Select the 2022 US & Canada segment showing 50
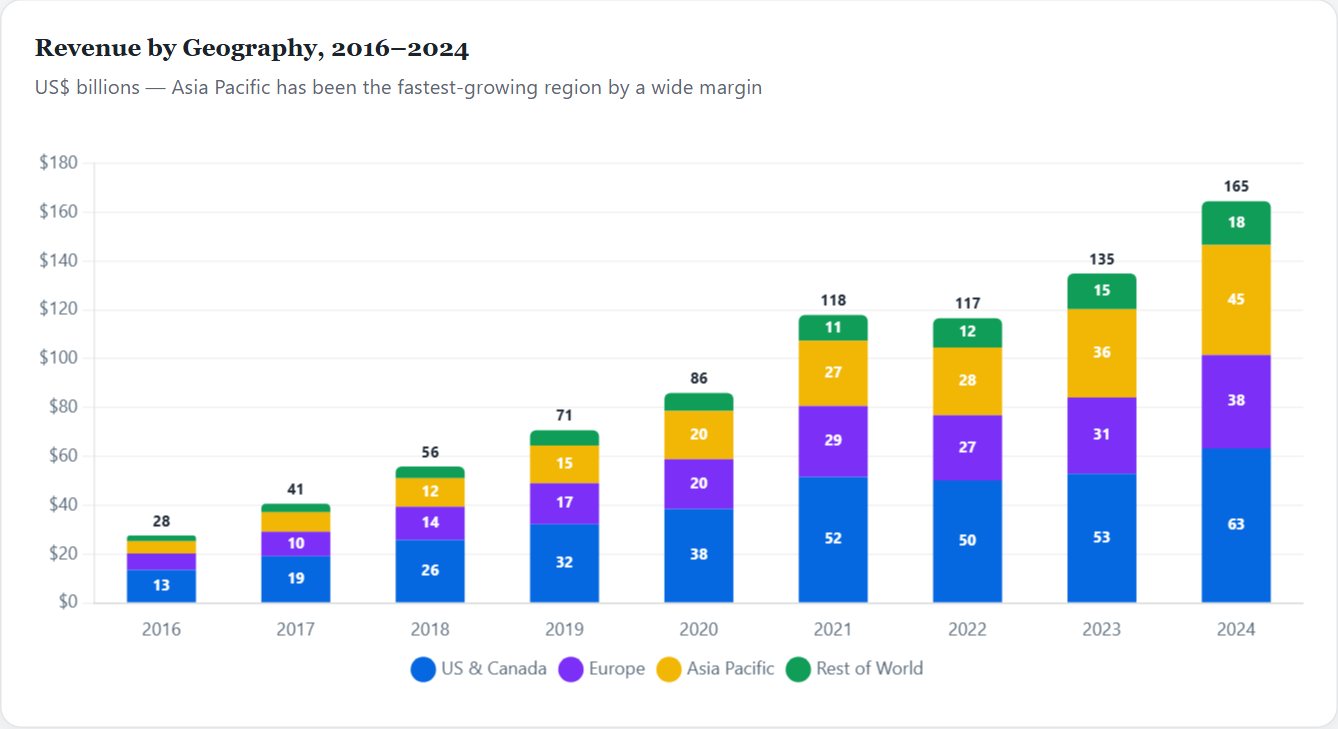Image resolution: width=1338 pixels, height=729 pixels. [x=967, y=541]
